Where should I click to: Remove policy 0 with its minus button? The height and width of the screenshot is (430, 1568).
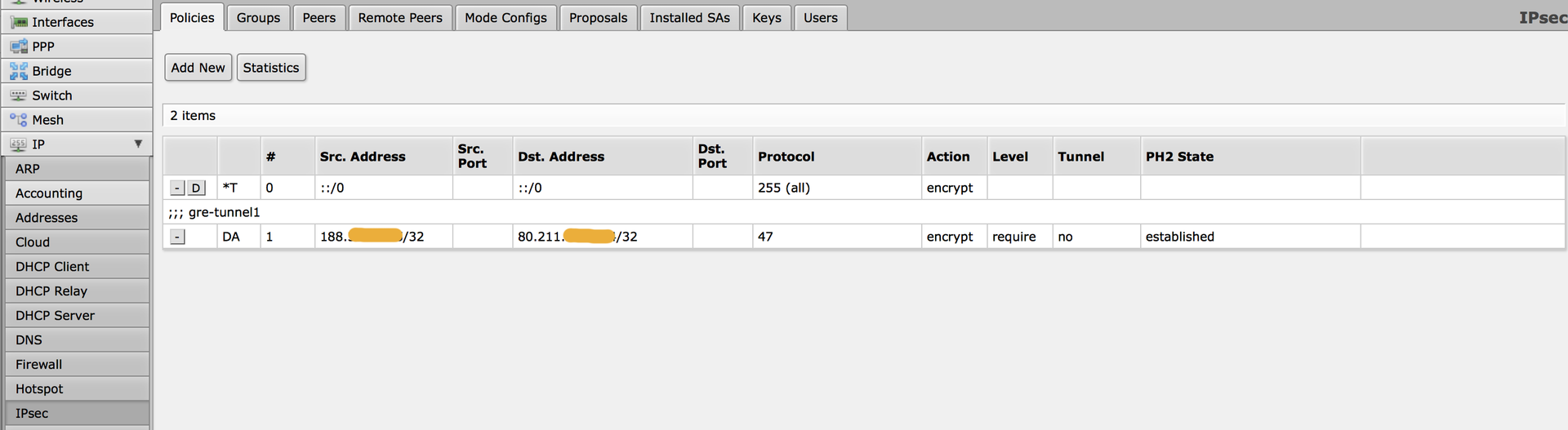[177, 188]
